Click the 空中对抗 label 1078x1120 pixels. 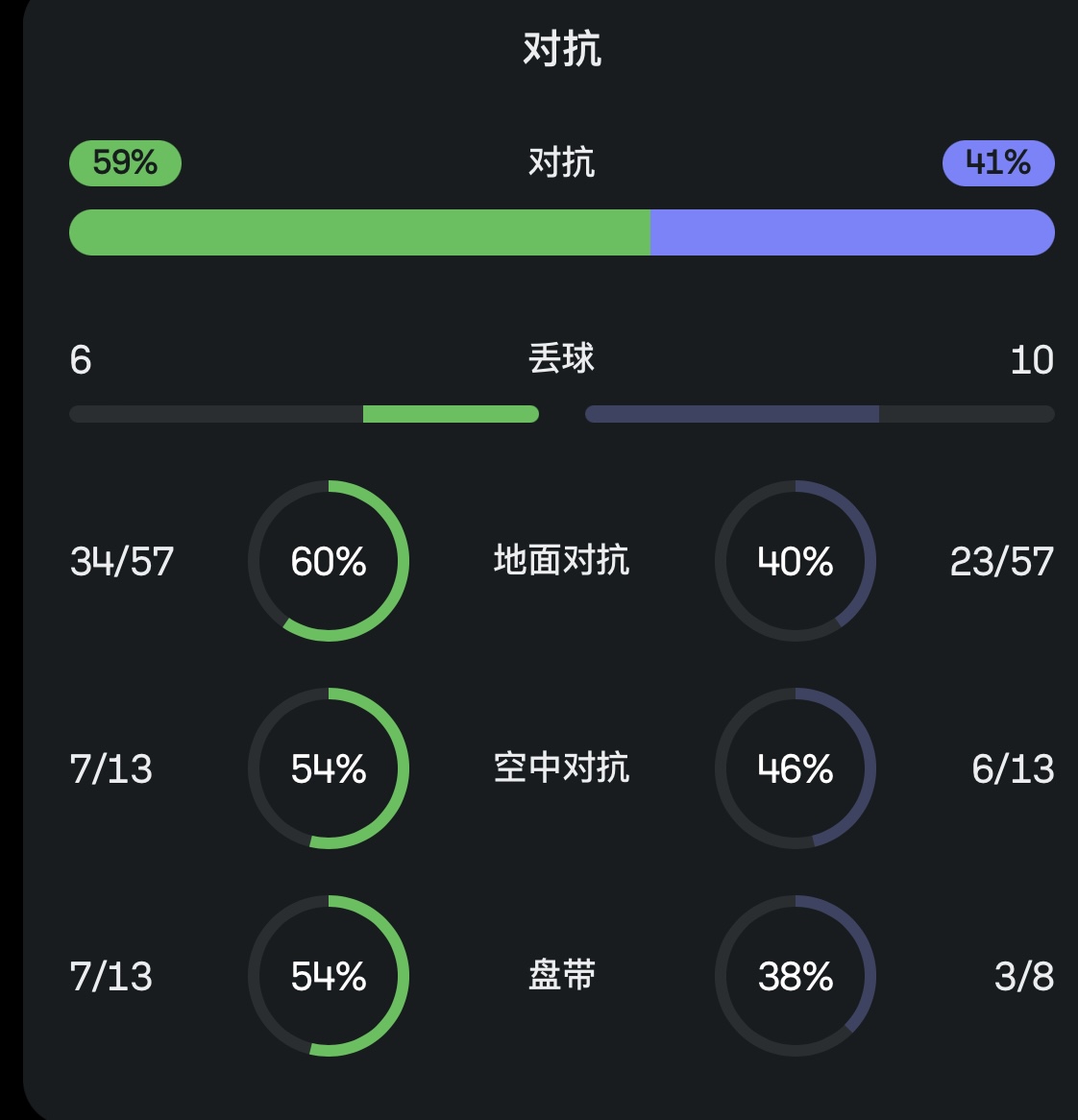click(x=562, y=767)
